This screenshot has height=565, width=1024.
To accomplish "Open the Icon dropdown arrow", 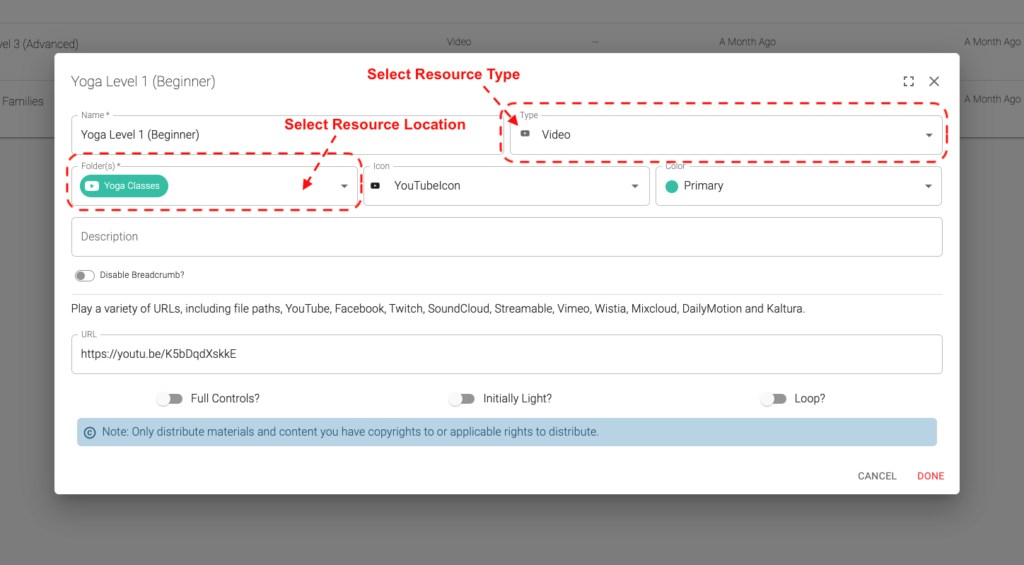I will tap(635, 186).
